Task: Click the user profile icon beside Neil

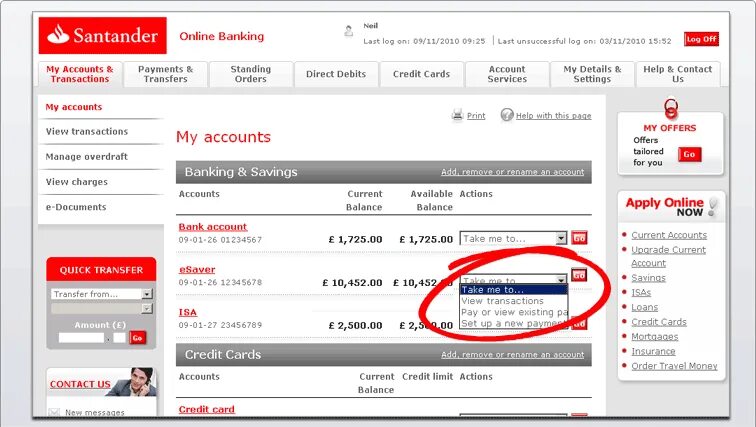Action: (x=349, y=31)
